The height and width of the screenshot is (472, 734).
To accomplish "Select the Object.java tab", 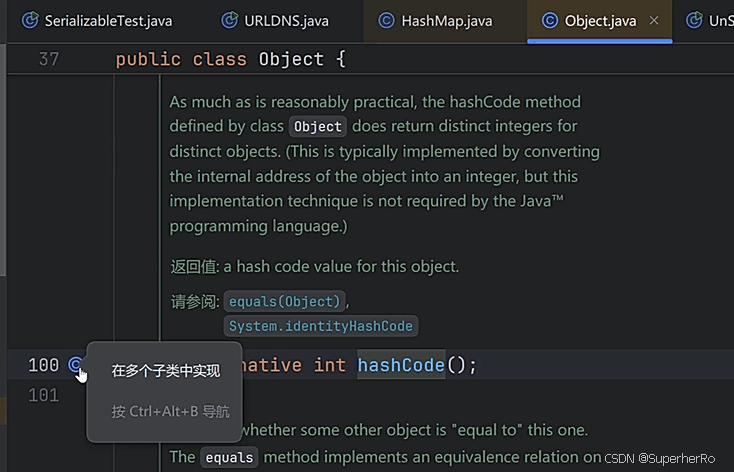I will [600, 21].
